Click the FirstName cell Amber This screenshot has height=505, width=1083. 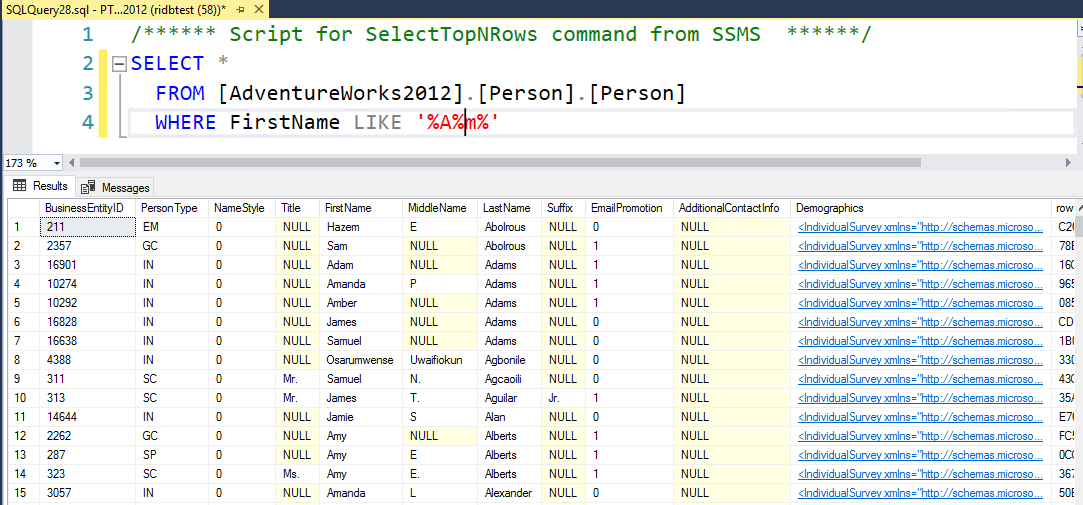tap(361, 303)
